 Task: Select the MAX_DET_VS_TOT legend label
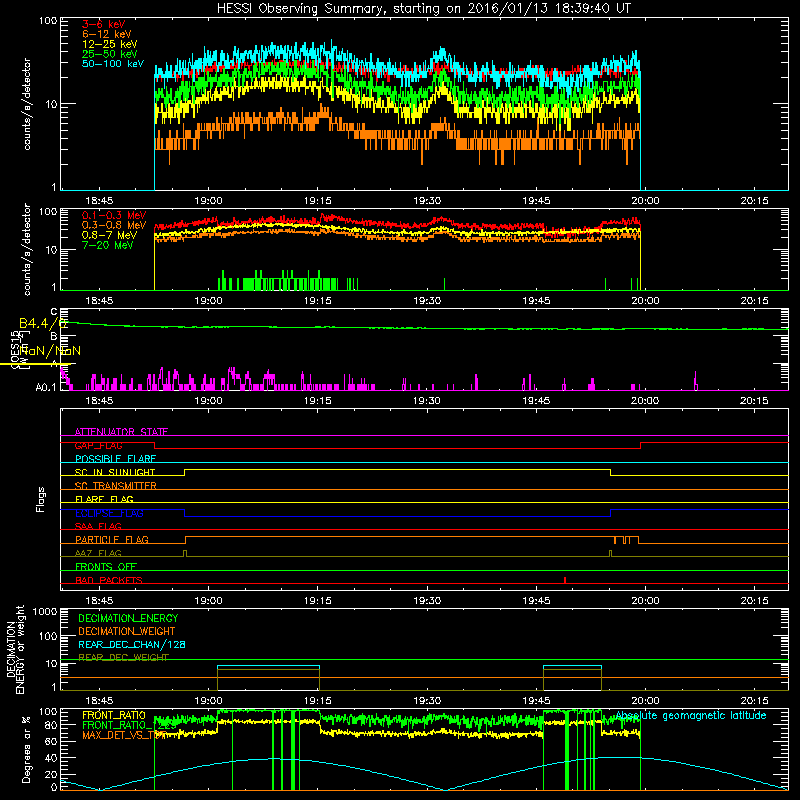point(124,735)
